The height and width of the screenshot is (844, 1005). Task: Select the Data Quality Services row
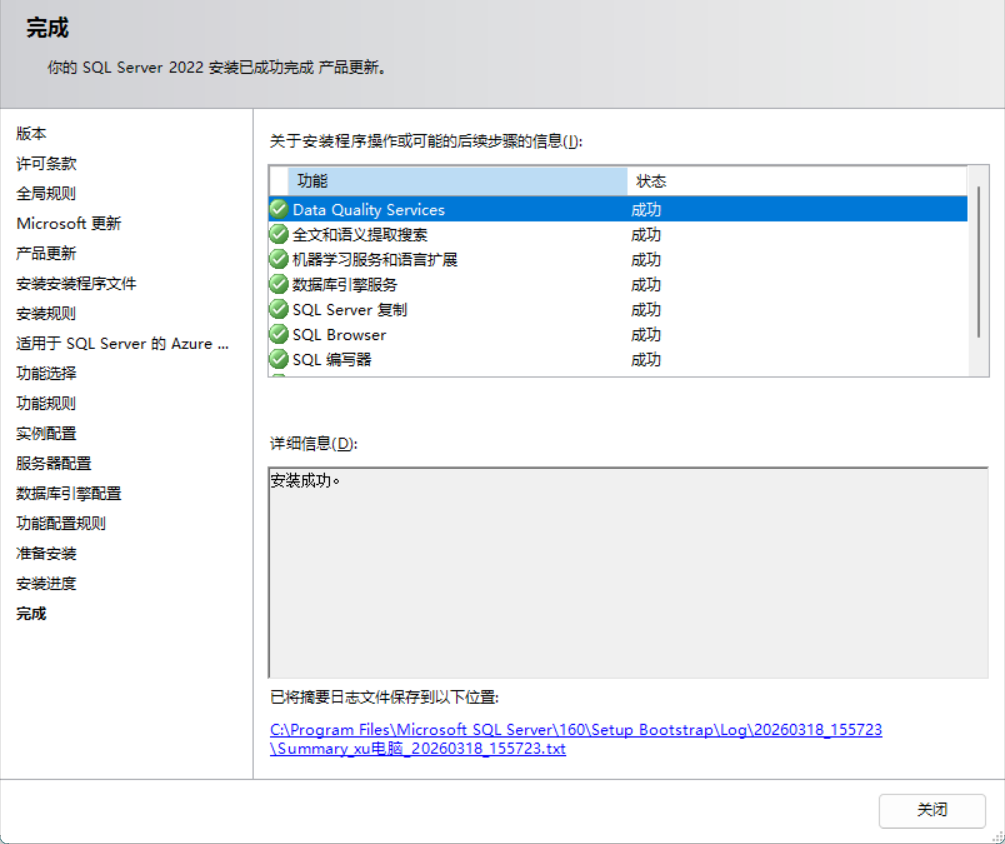618,209
